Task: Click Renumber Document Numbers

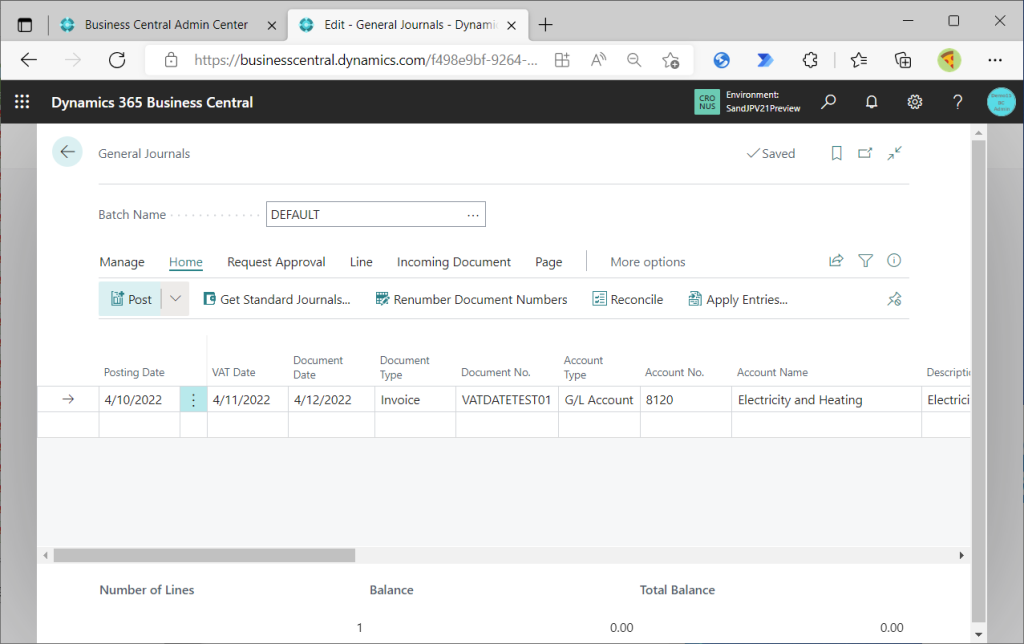Action: (x=472, y=299)
